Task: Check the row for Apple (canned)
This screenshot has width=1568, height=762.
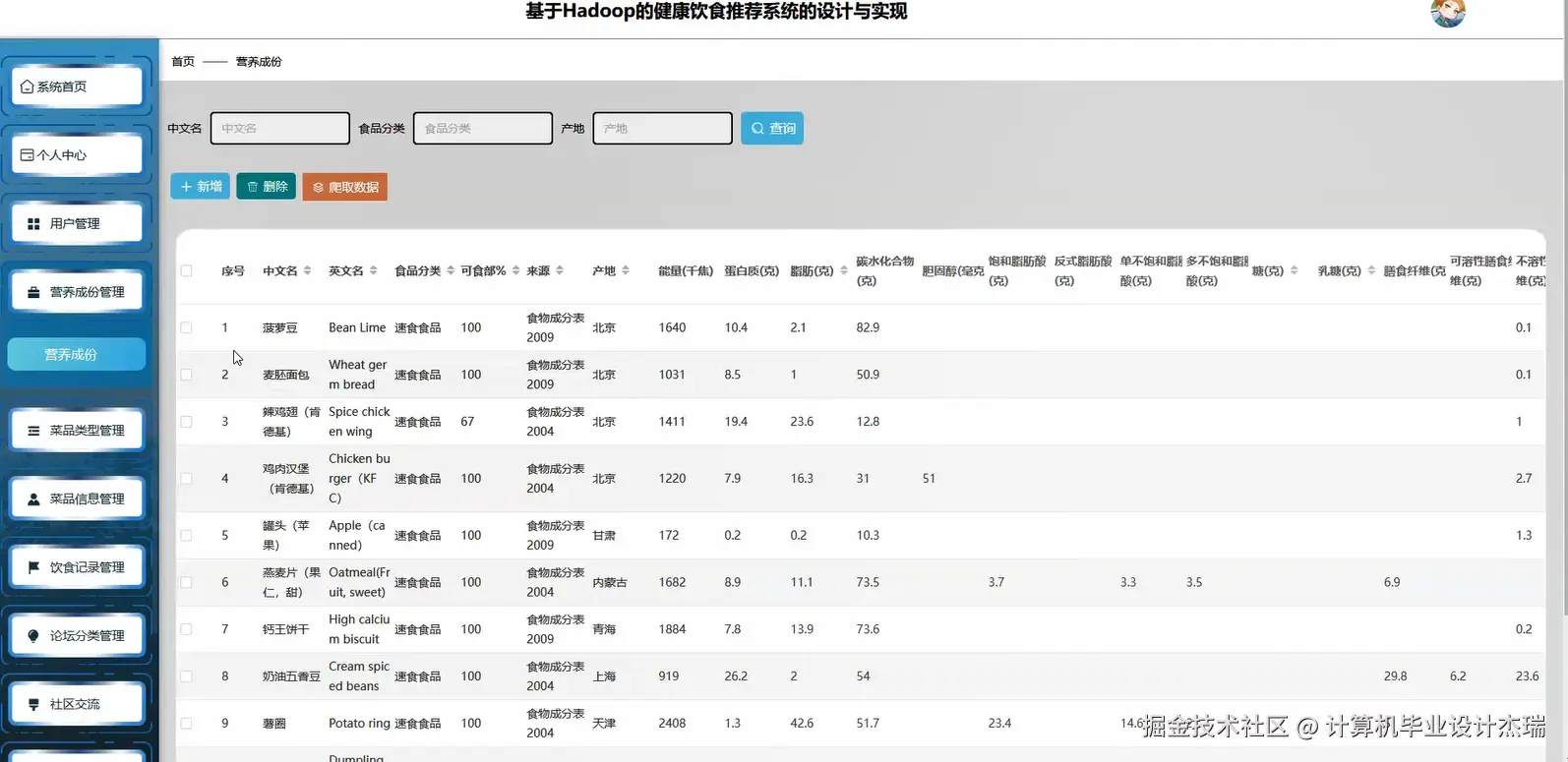Action: point(186,536)
